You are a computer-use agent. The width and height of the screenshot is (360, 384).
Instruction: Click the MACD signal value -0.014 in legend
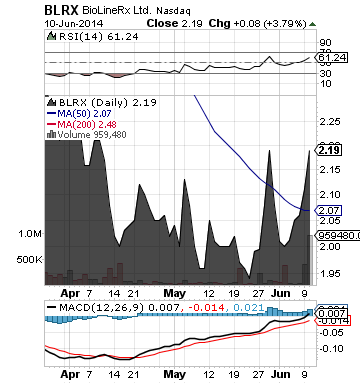pyautogui.click(x=206, y=307)
